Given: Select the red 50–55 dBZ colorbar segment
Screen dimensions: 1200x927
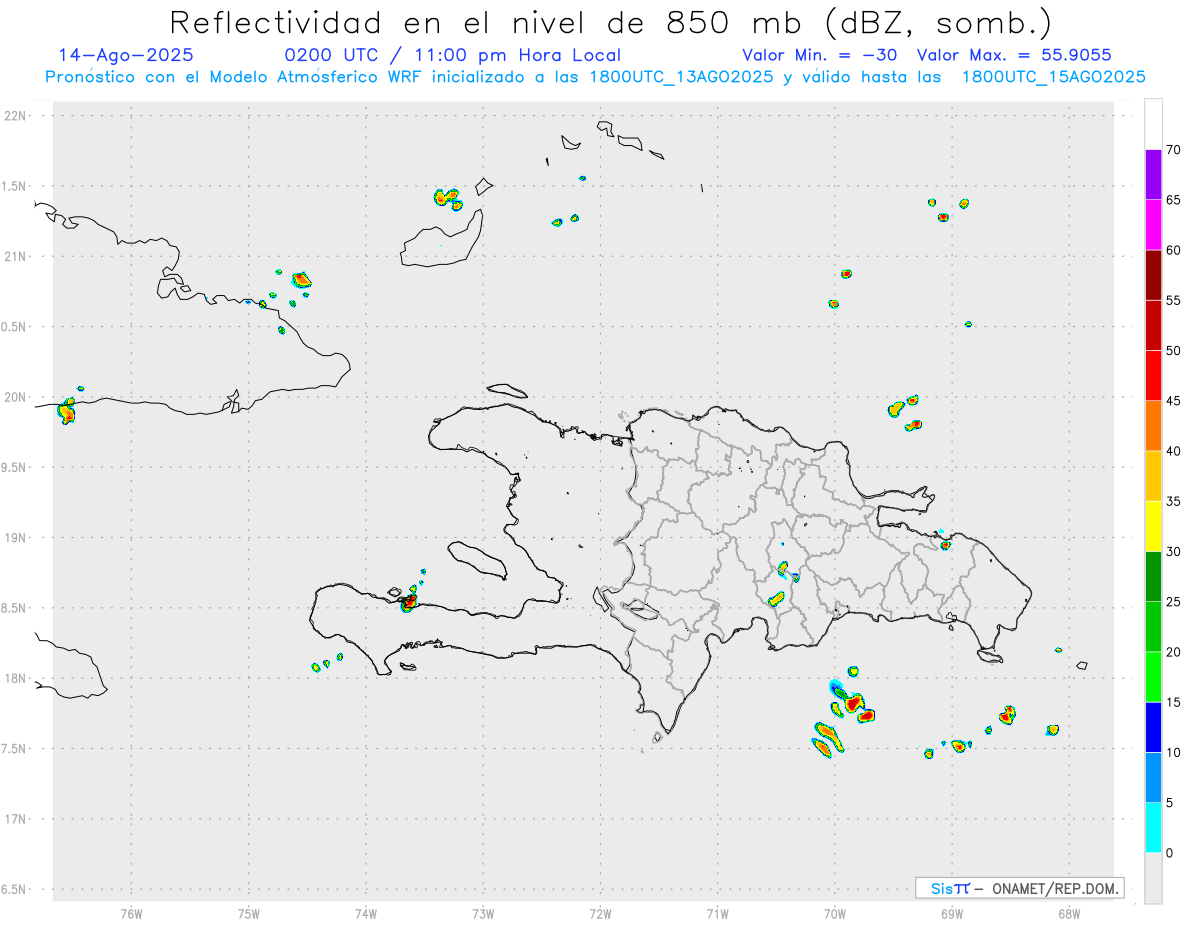Looking at the screenshot, I should [x=1153, y=325].
